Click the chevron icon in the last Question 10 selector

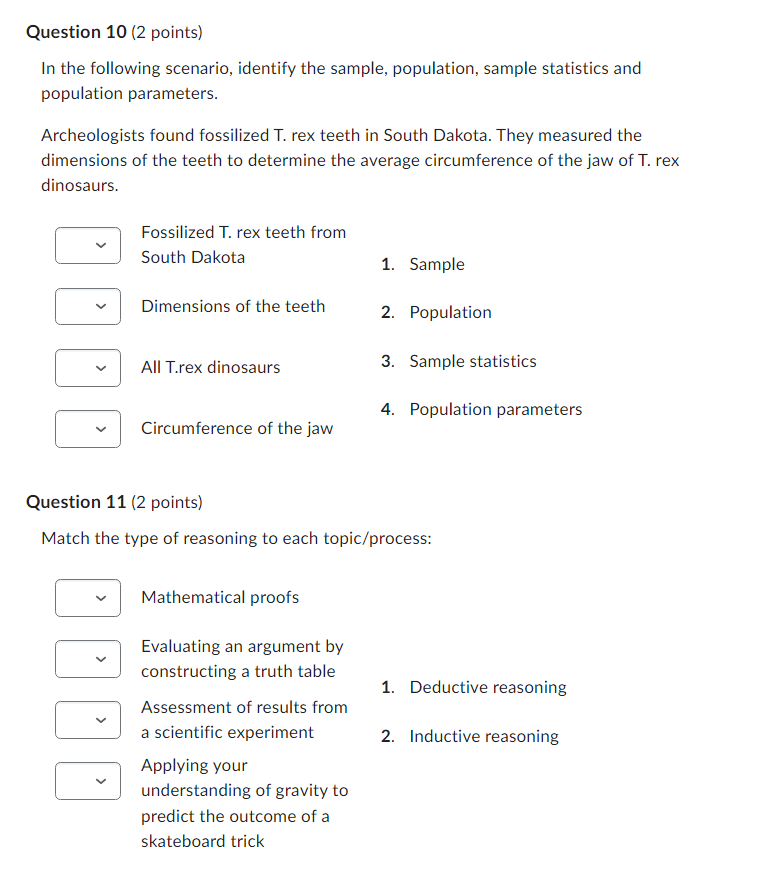click(x=100, y=429)
